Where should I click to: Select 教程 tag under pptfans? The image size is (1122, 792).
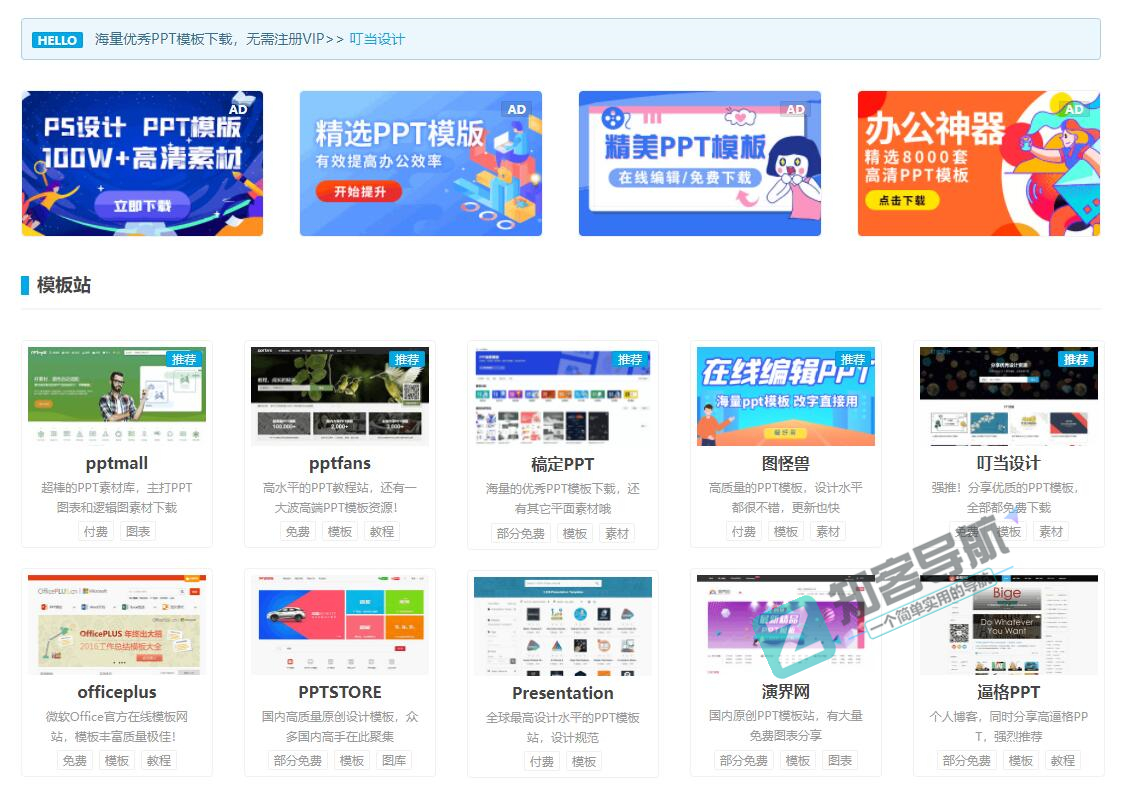(382, 532)
